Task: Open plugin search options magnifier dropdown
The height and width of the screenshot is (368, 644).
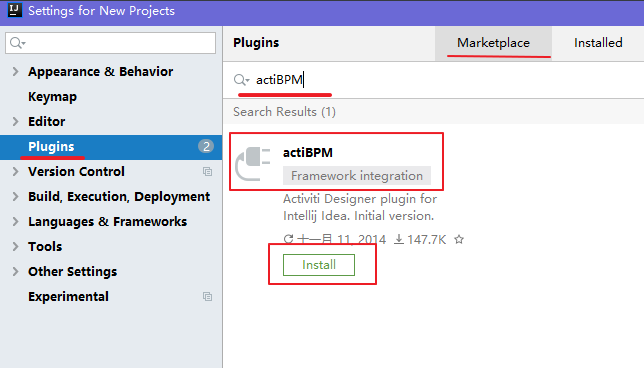Action: pyautogui.click(x=242, y=80)
